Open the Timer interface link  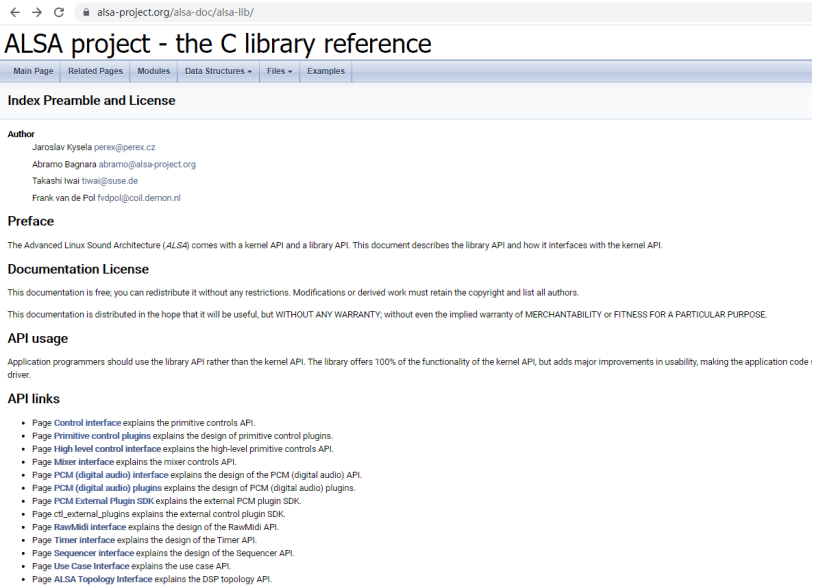point(85,540)
